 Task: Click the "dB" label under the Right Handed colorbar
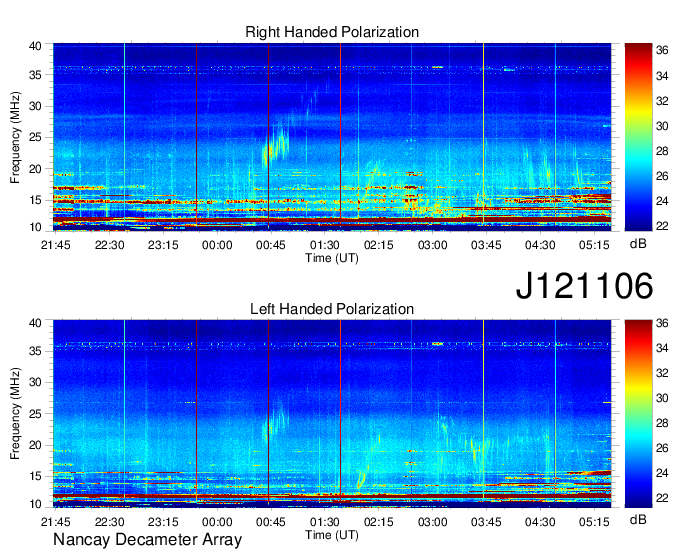638,244
